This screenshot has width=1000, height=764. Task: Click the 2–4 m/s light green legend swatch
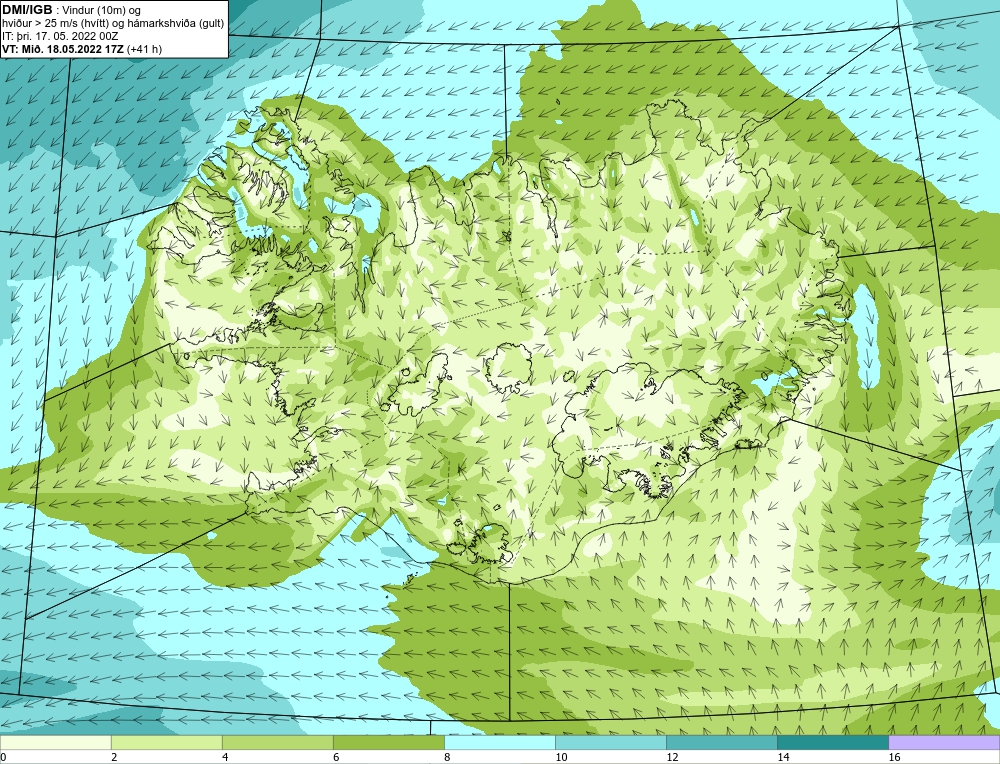coord(166,742)
